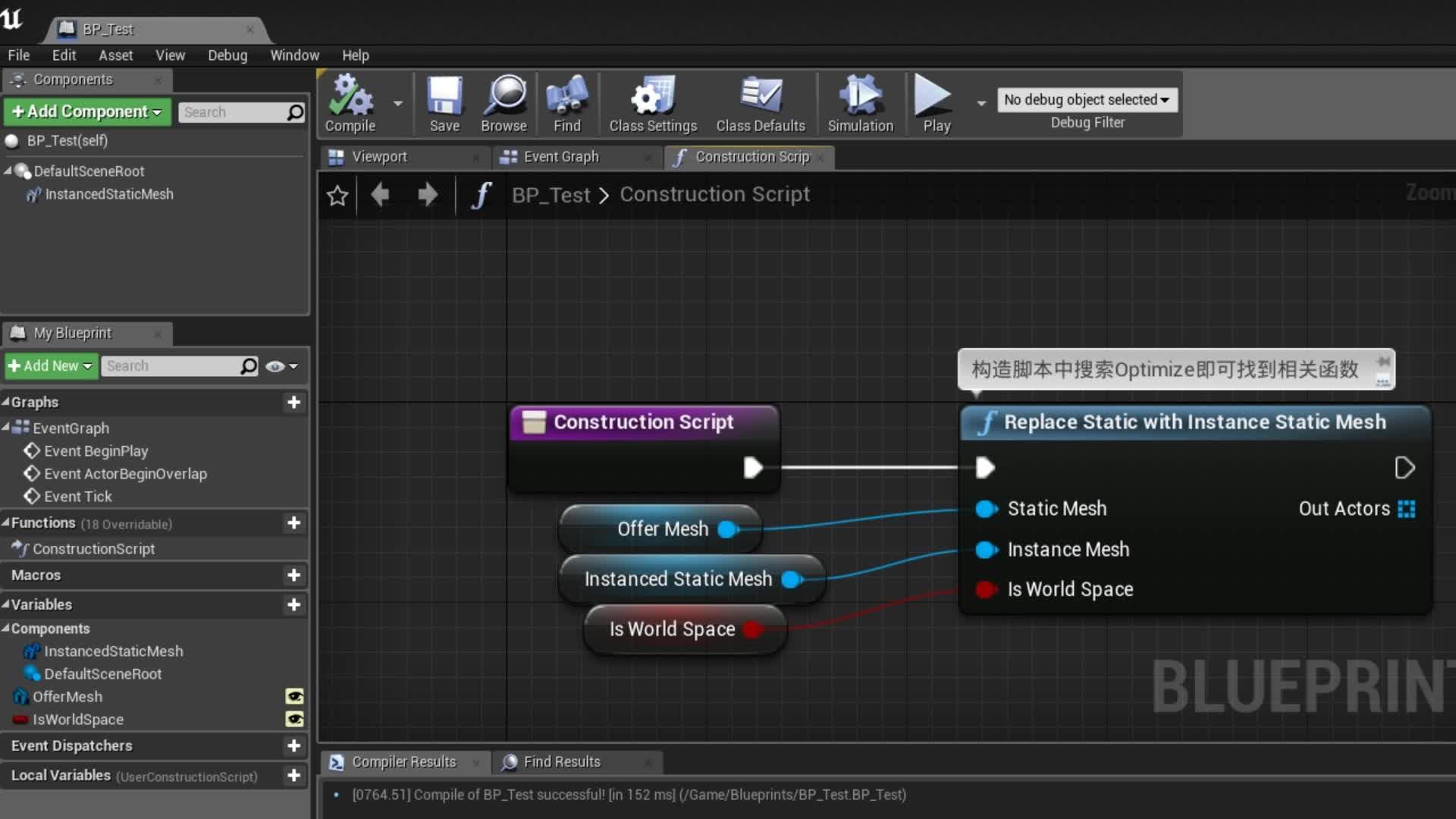The width and height of the screenshot is (1456, 819).
Task: Save the BP_Test asset
Action: coord(444,103)
